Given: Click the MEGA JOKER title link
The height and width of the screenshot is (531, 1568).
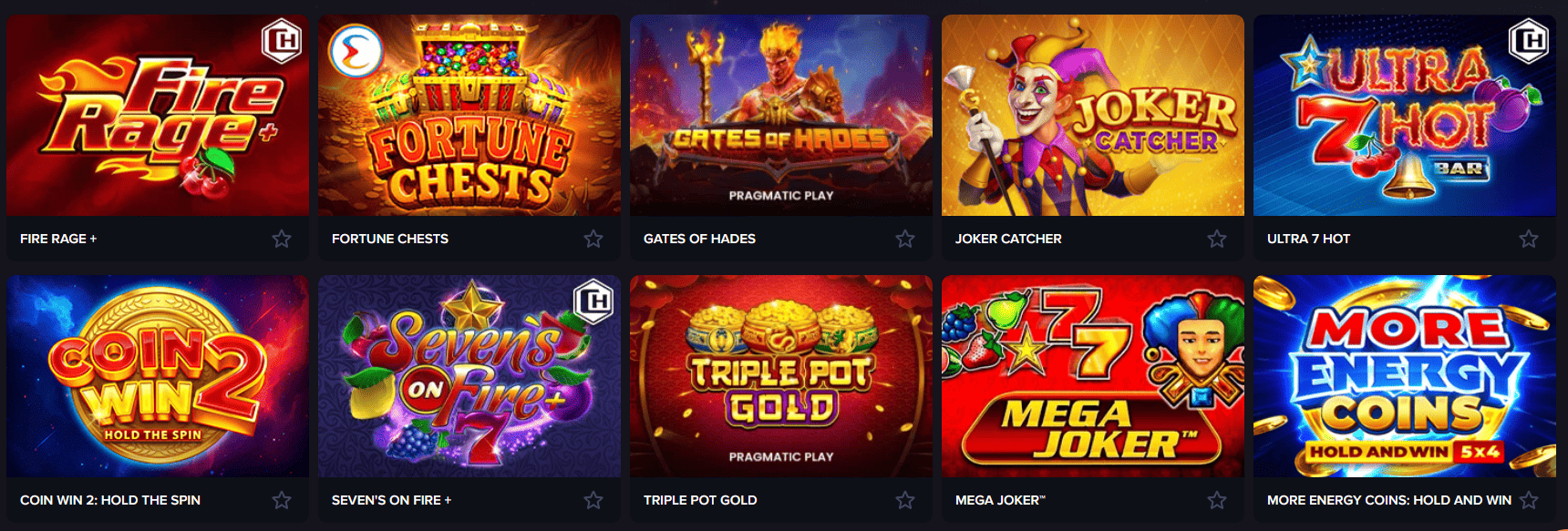Looking at the screenshot, I should tap(1000, 500).
